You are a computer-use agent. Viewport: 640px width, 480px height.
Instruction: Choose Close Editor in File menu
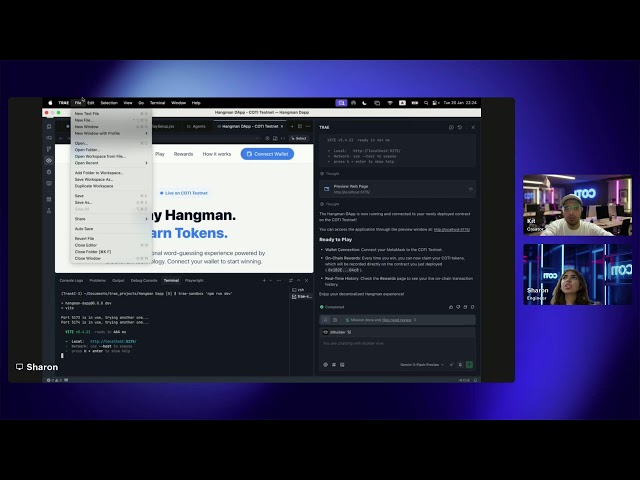coord(111,245)
